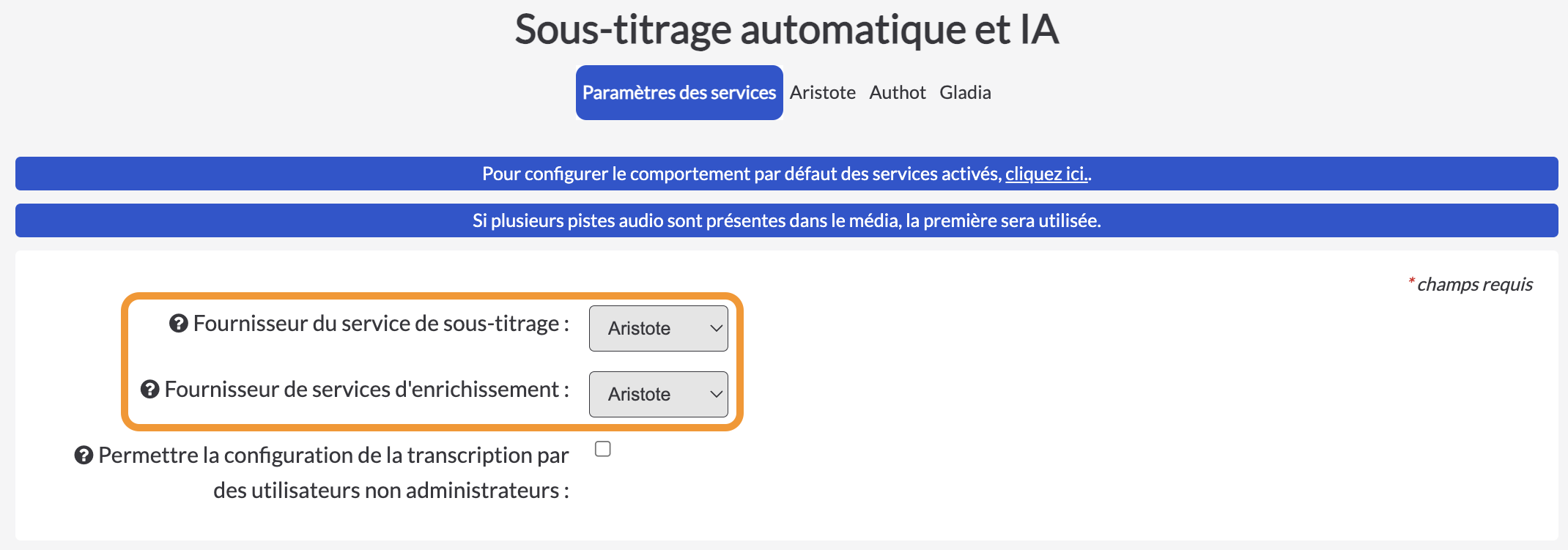Click help icon beside Fournisseur du service de sous-titrage
The image size is (1568, 550).
tap(179, 324)
